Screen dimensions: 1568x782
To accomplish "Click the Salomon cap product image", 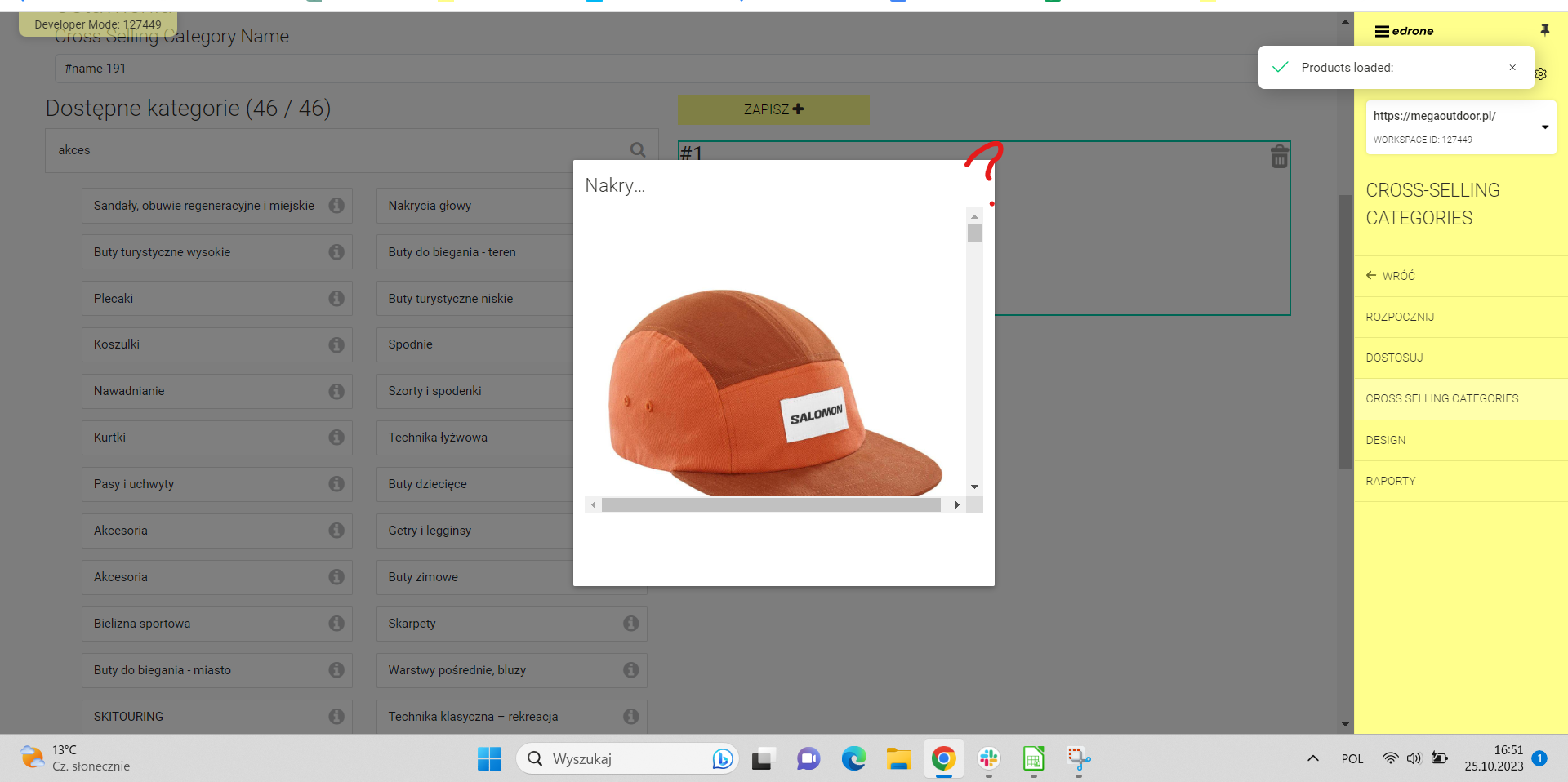I will pyautogui.click(x=774, y=392).
